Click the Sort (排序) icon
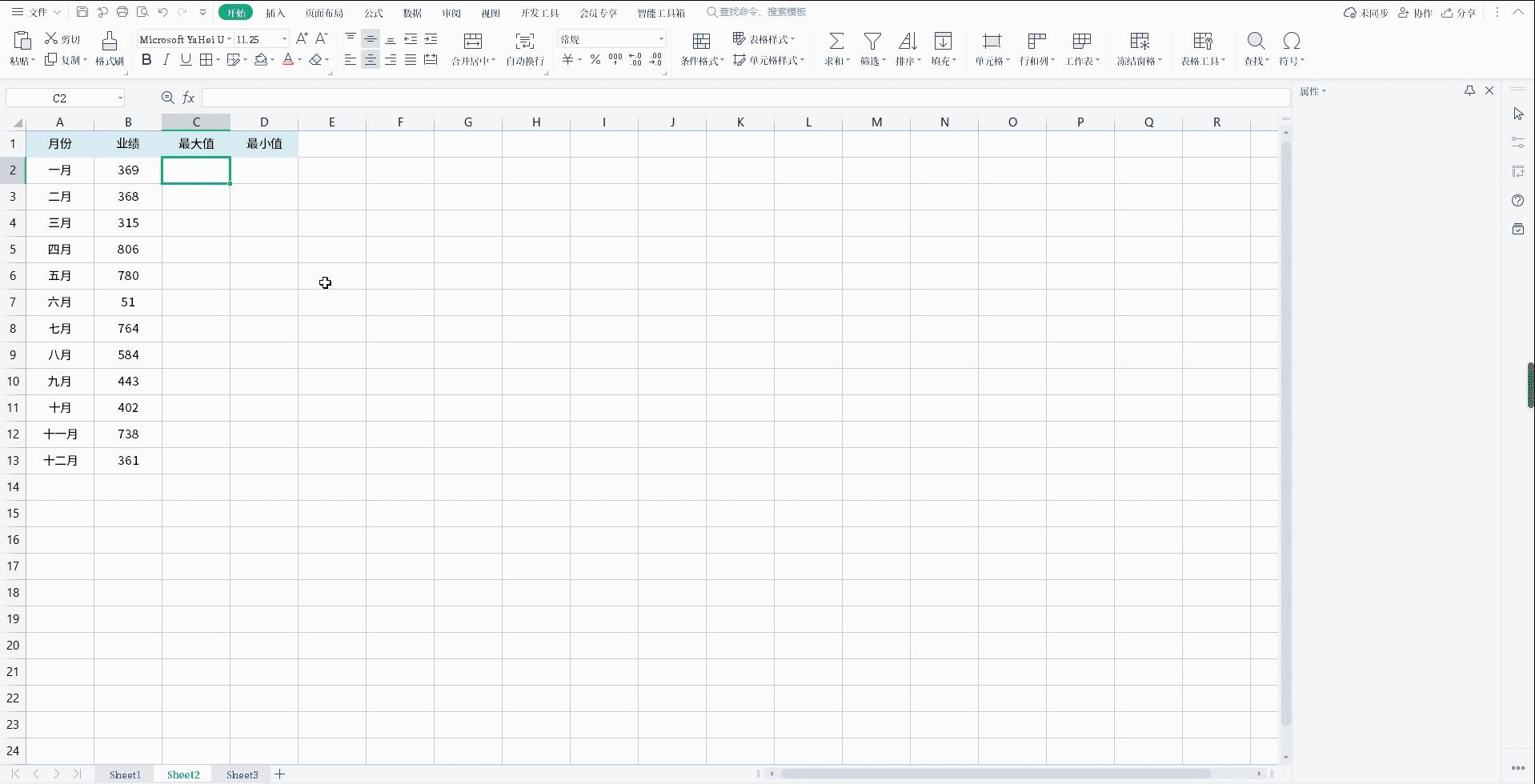This screenshot has width=1535, height=784. click(x=908, y=41)
